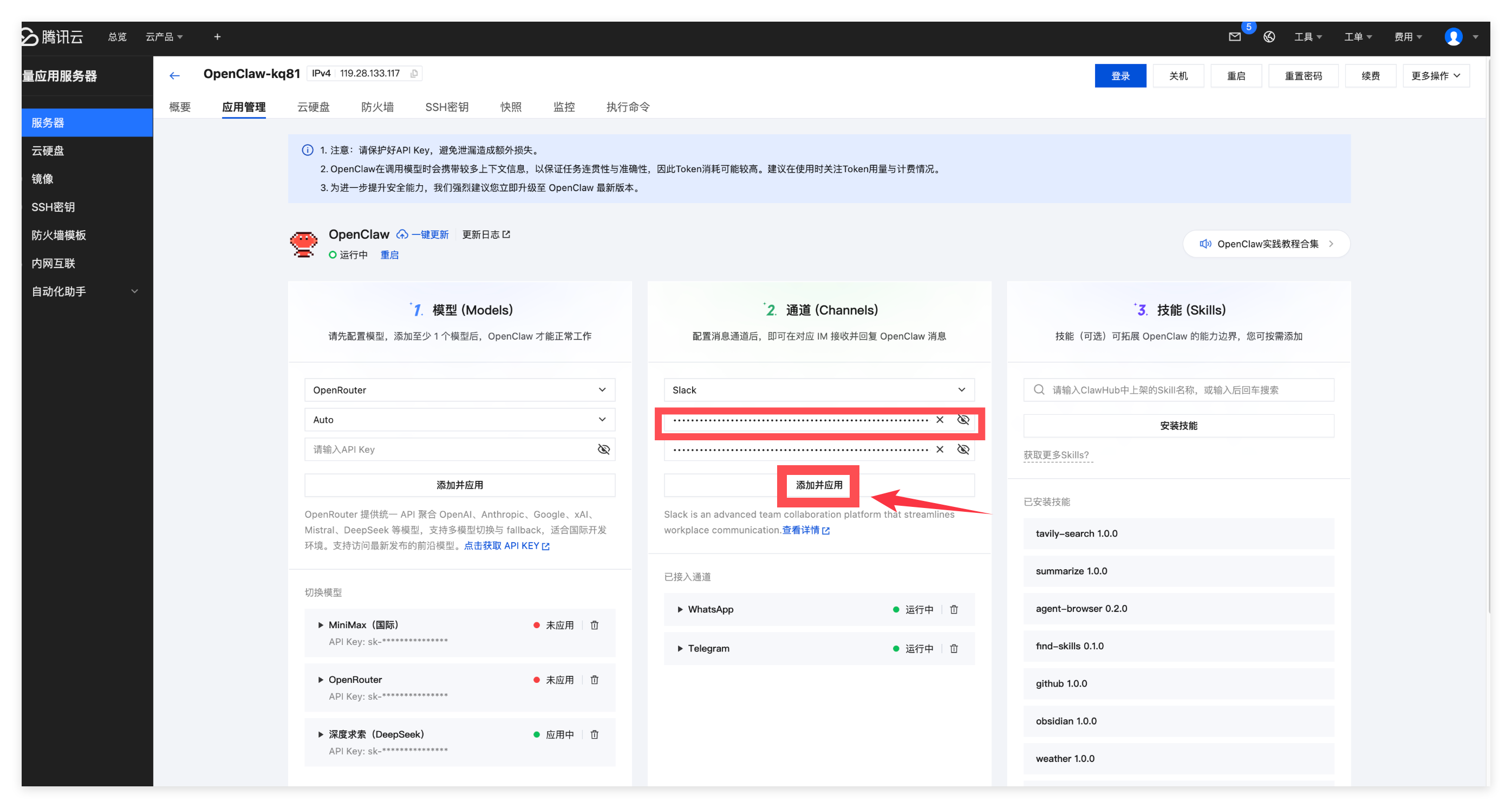The width and height of the screenshot is (1512, 808).
Task: Open the OpenRouter provider dropdown
Action: click(x=460, y=390)
